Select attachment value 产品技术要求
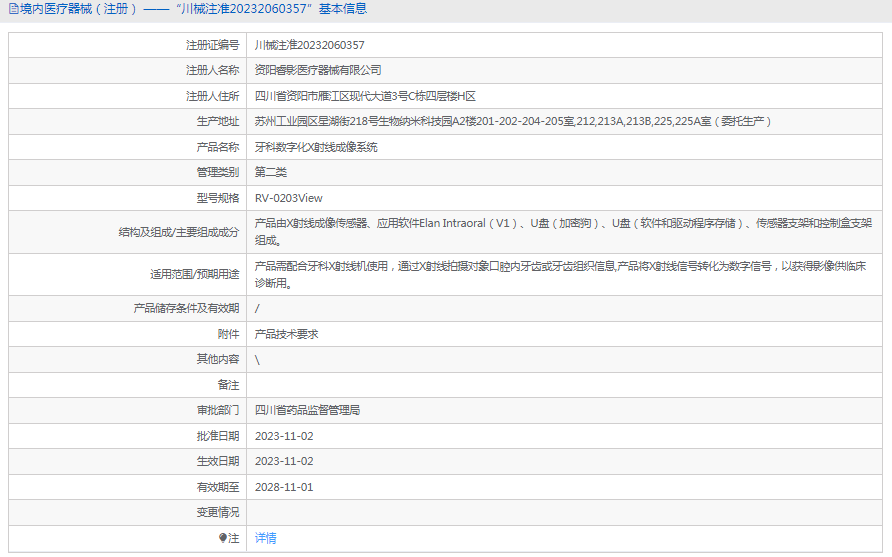The image size is (892, 557). point(286,334)
